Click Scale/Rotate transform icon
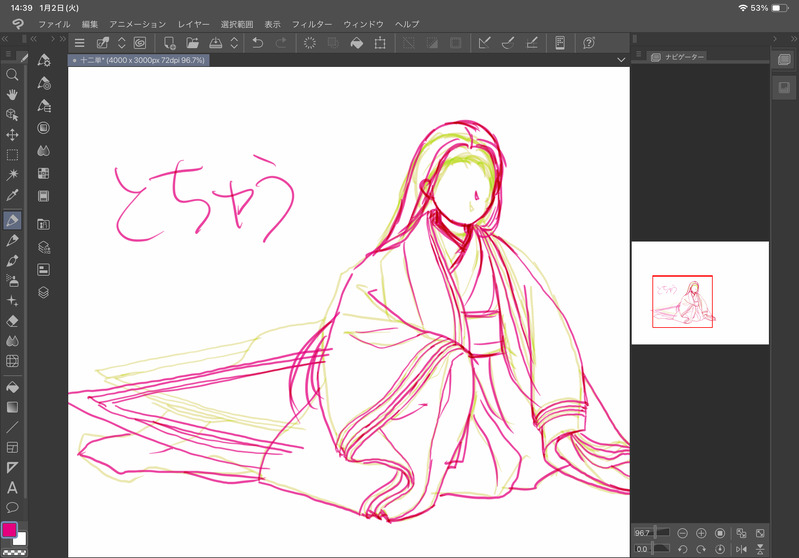799x558 pixels. tap(380, 43)
